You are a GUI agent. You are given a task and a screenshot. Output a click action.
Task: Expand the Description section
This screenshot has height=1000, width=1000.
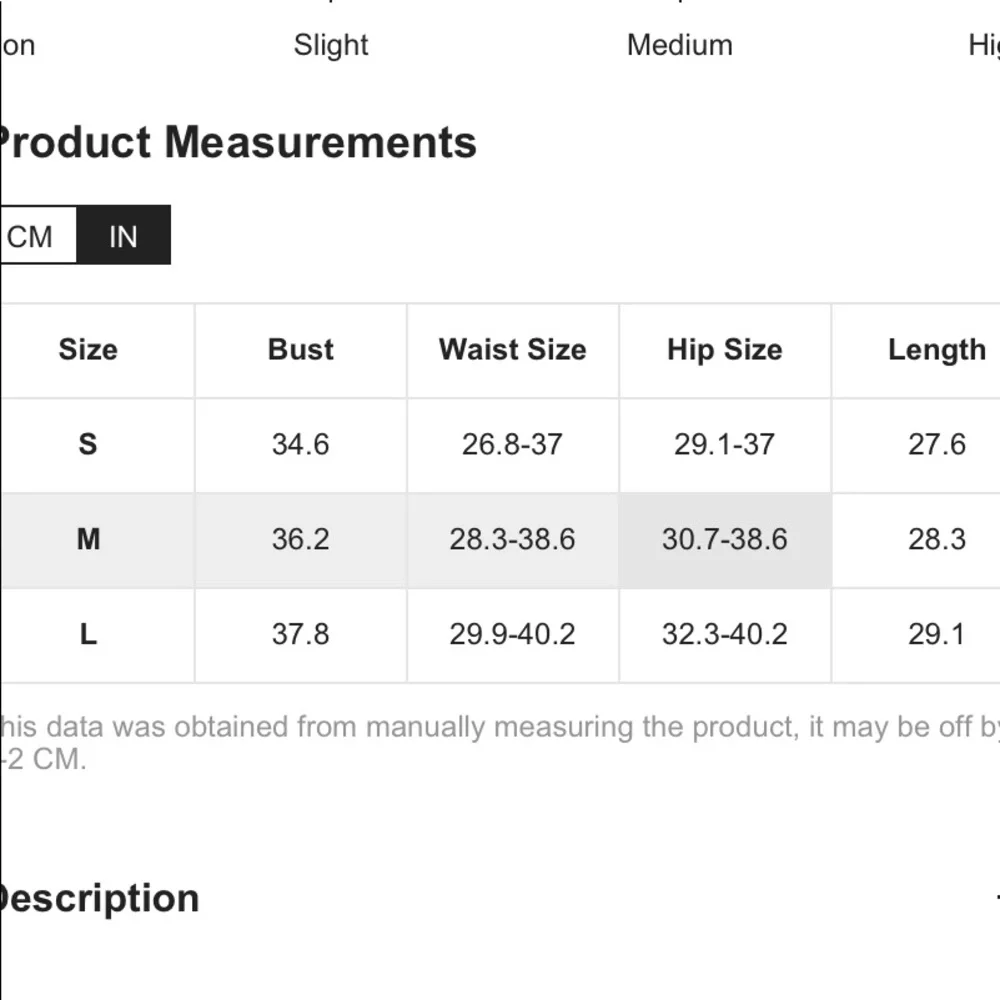click(x=100, y=898)
